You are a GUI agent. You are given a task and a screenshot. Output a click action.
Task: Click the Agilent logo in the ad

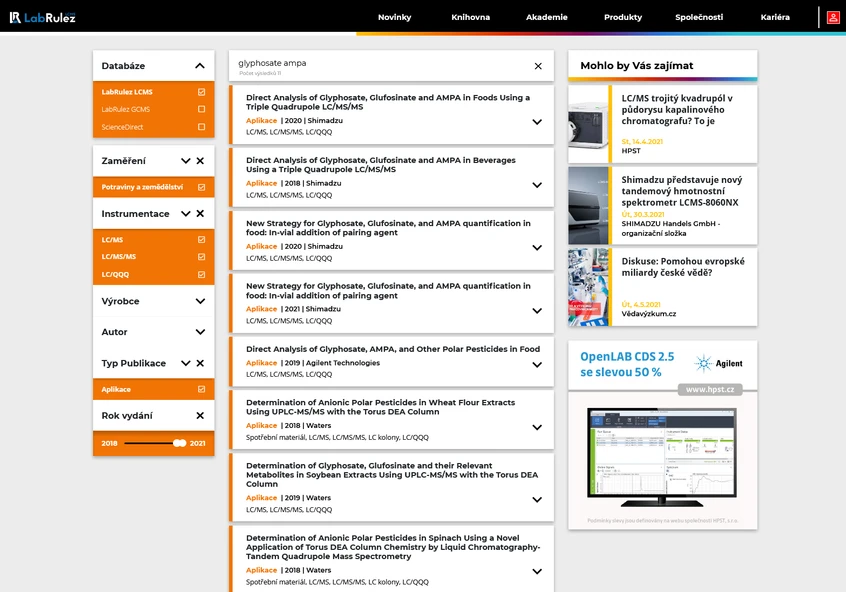[x=718, y=364]
